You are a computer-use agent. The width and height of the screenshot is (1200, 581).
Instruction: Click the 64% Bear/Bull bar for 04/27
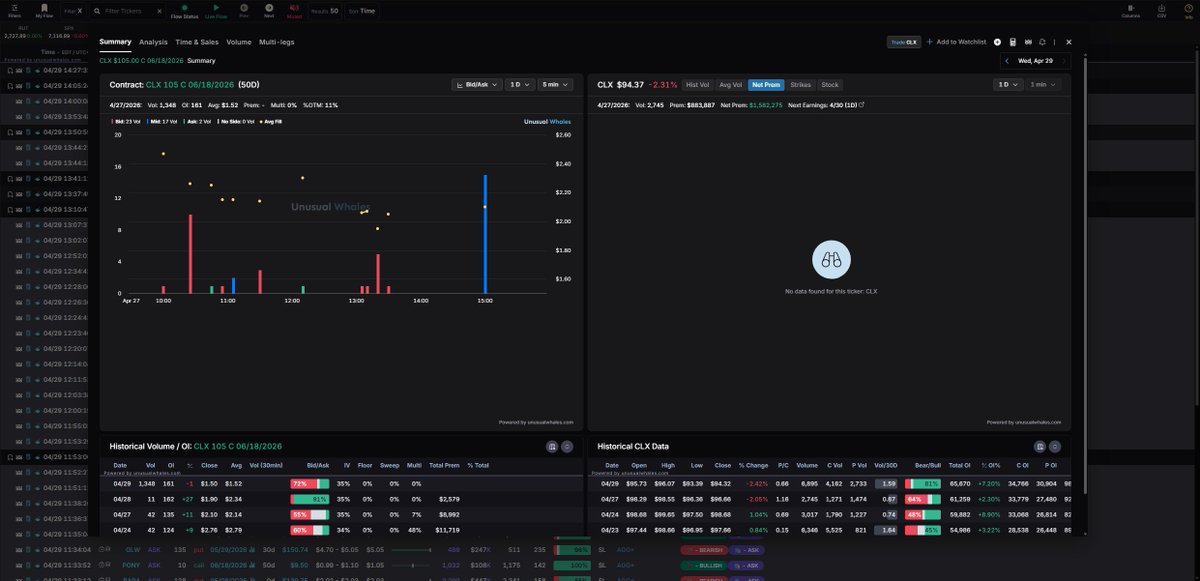922,498
